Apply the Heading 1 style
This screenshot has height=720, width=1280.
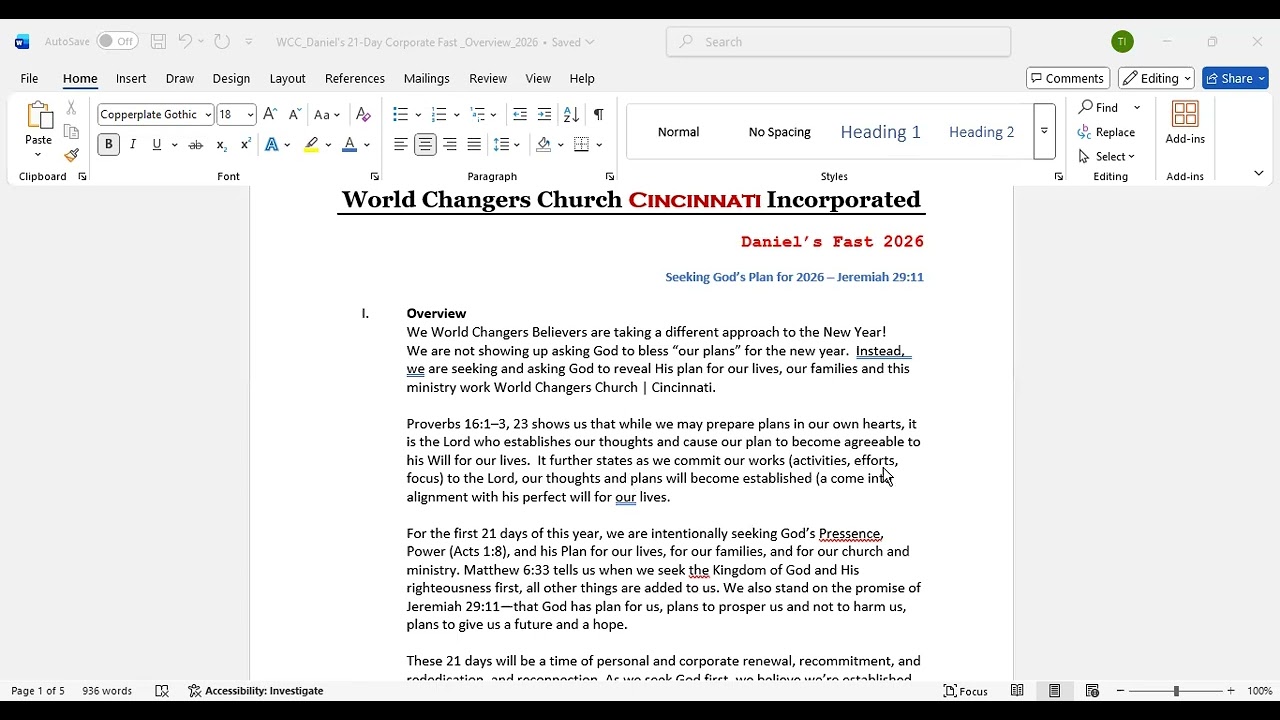pyautogui.click(x=880, y=132)
